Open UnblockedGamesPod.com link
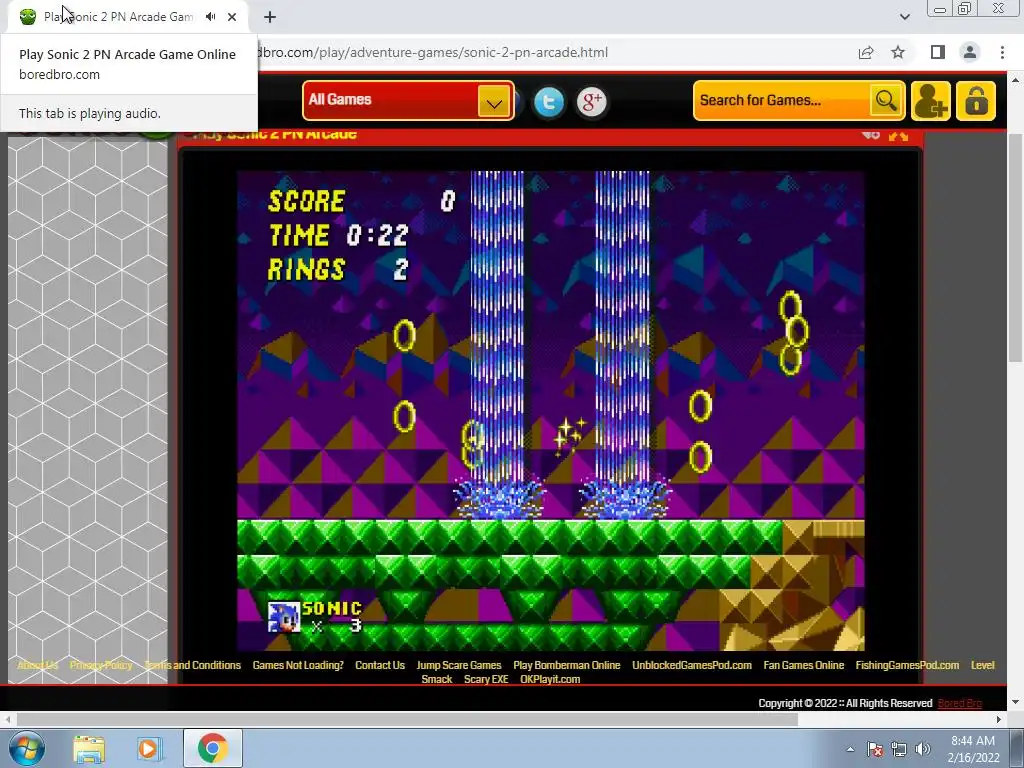1024x768 pixels. (692, 665)
